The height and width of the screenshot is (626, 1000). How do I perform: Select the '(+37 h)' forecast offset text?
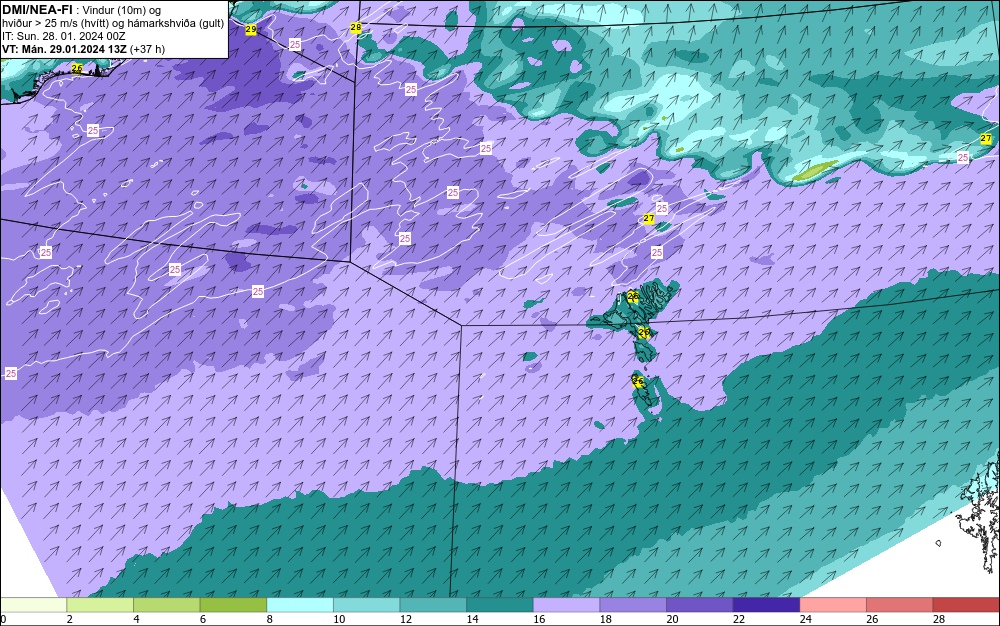tap(147, 49)
